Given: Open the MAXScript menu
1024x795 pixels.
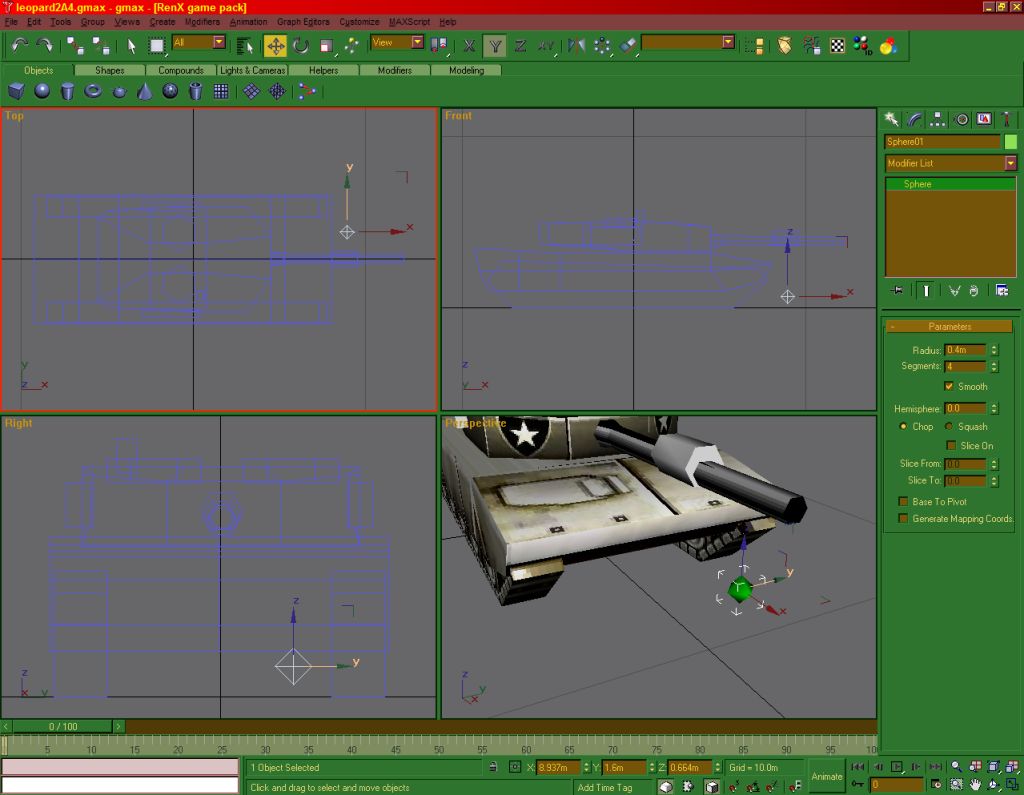Looking at the screenshot, I should tap(409, 22).
